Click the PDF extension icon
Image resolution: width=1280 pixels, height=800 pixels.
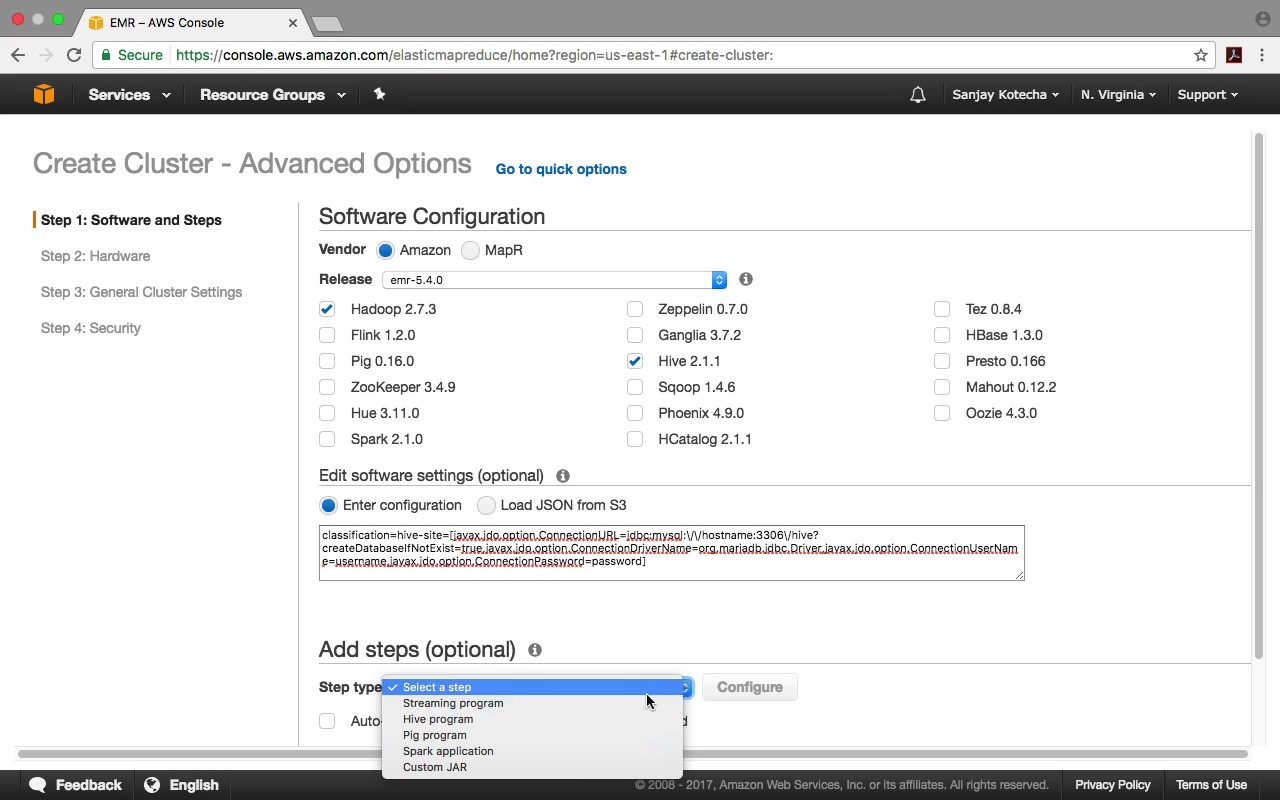pos(1234,55)
